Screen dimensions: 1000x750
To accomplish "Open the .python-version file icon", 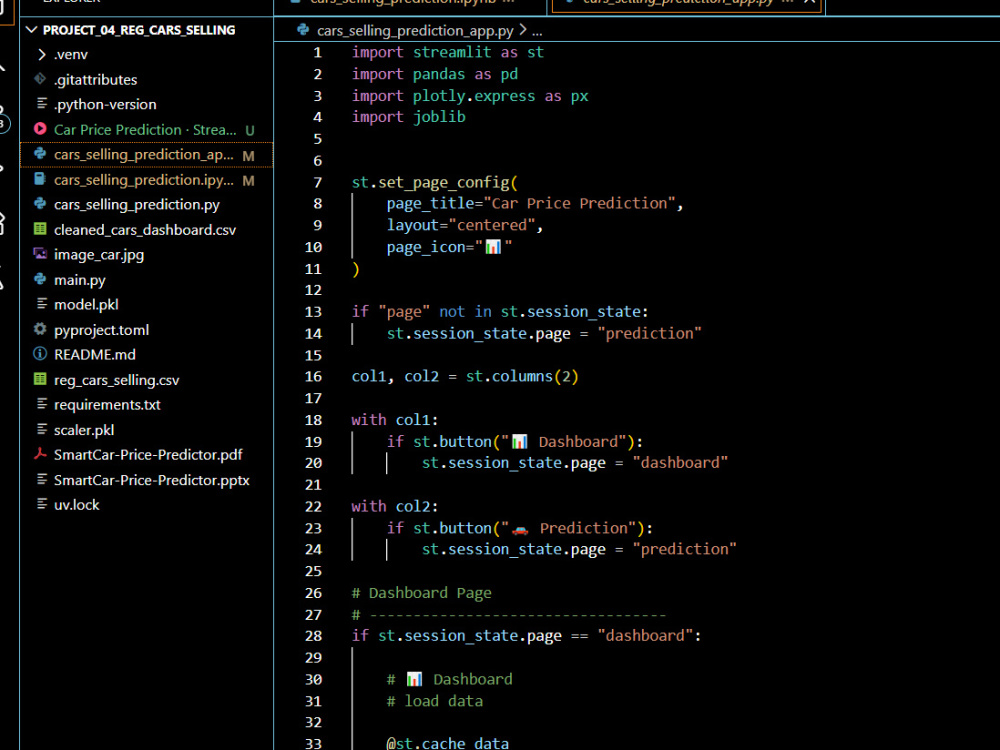I will point(41,103).
